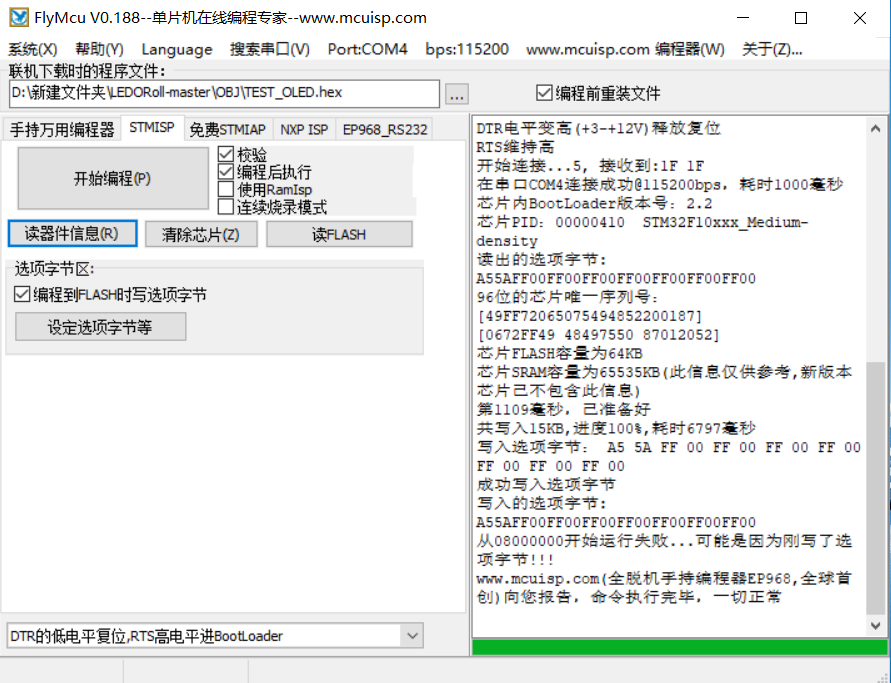Screen dimensions: 891x683
Task: Enable the 使用RamIsp checkbox
Action: 227,190
